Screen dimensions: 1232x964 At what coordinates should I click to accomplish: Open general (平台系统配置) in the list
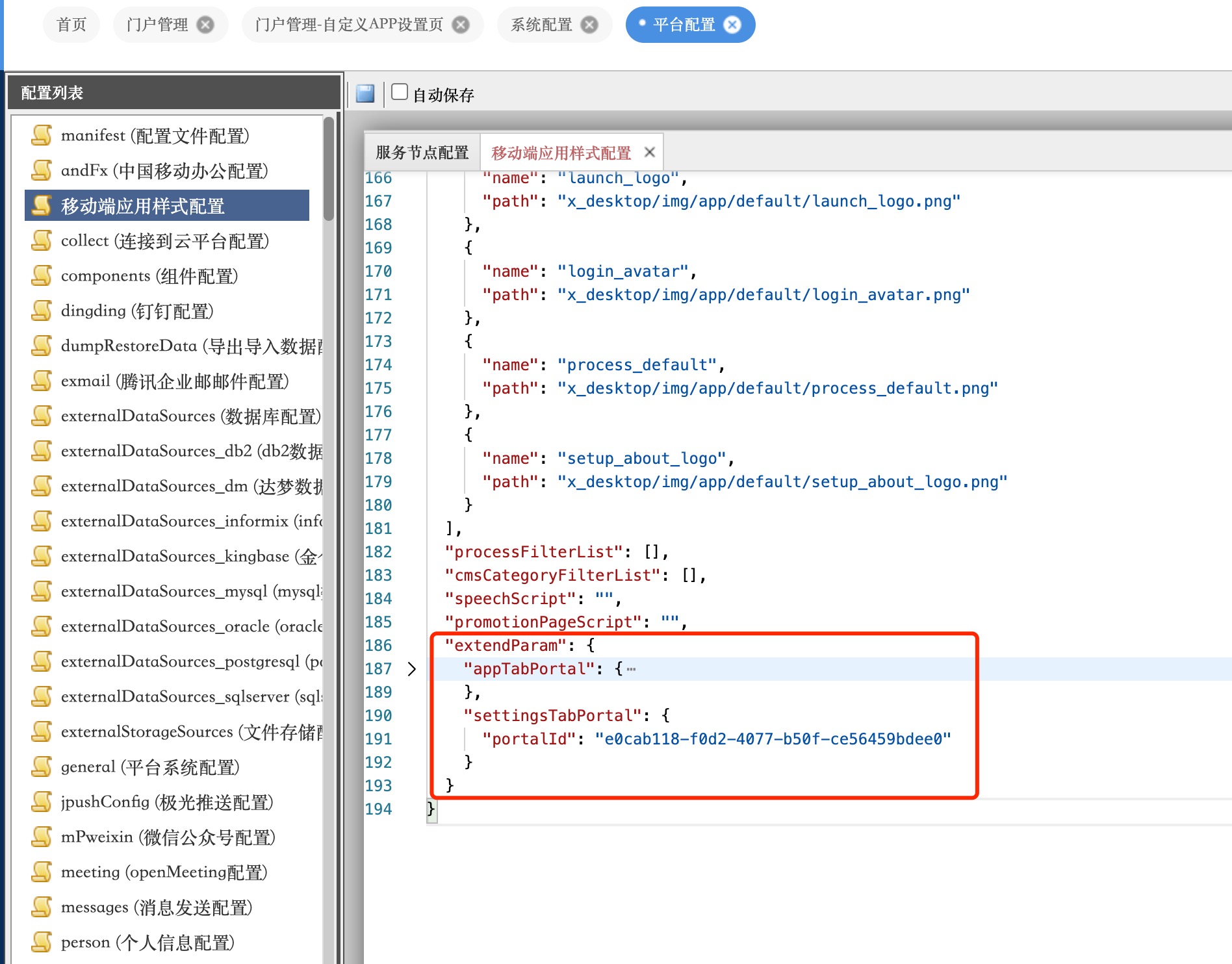click(x=150, y=767)
